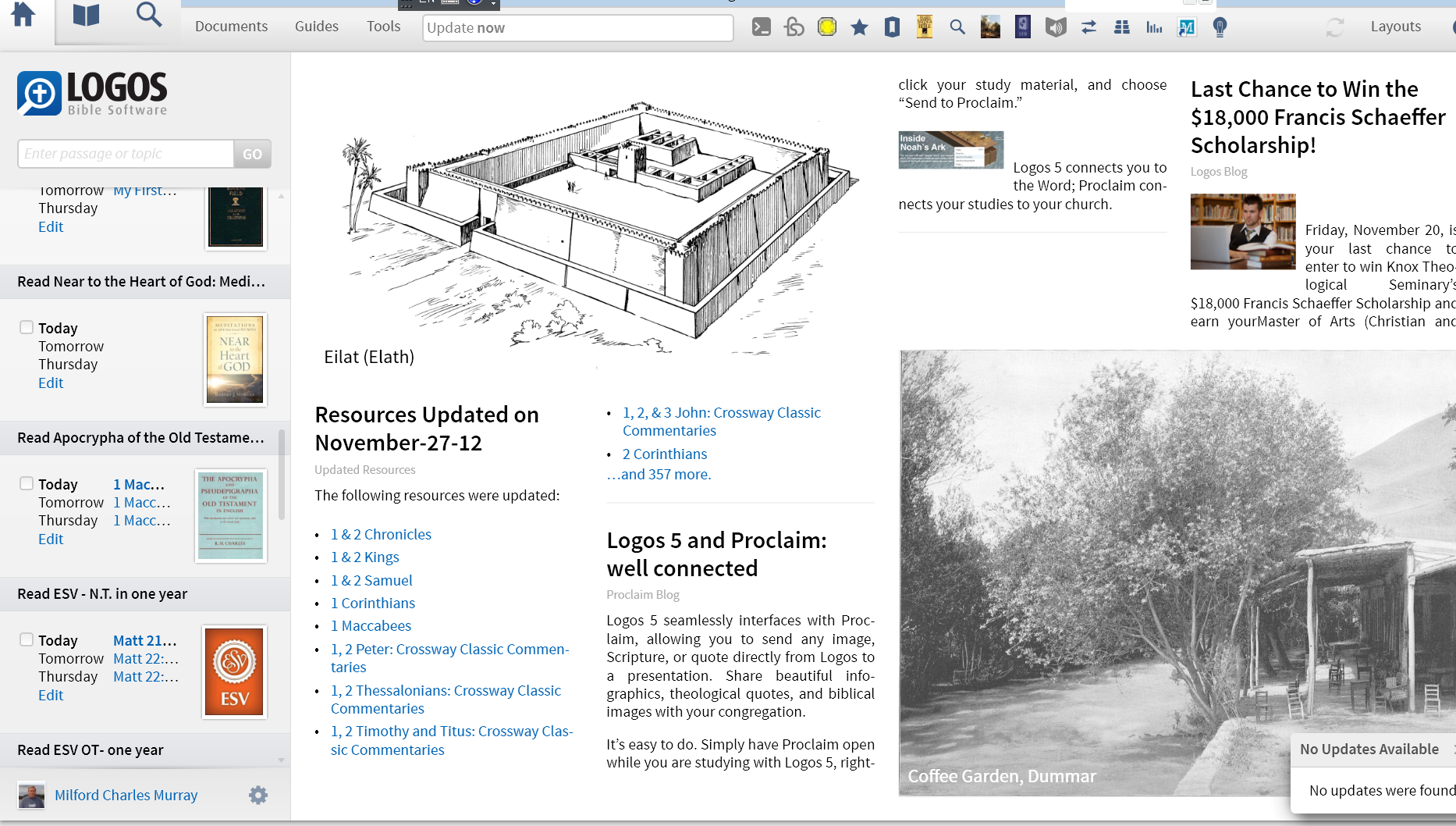Open the Inside Noah's Ark thumbnail

[x=951, y=150]
